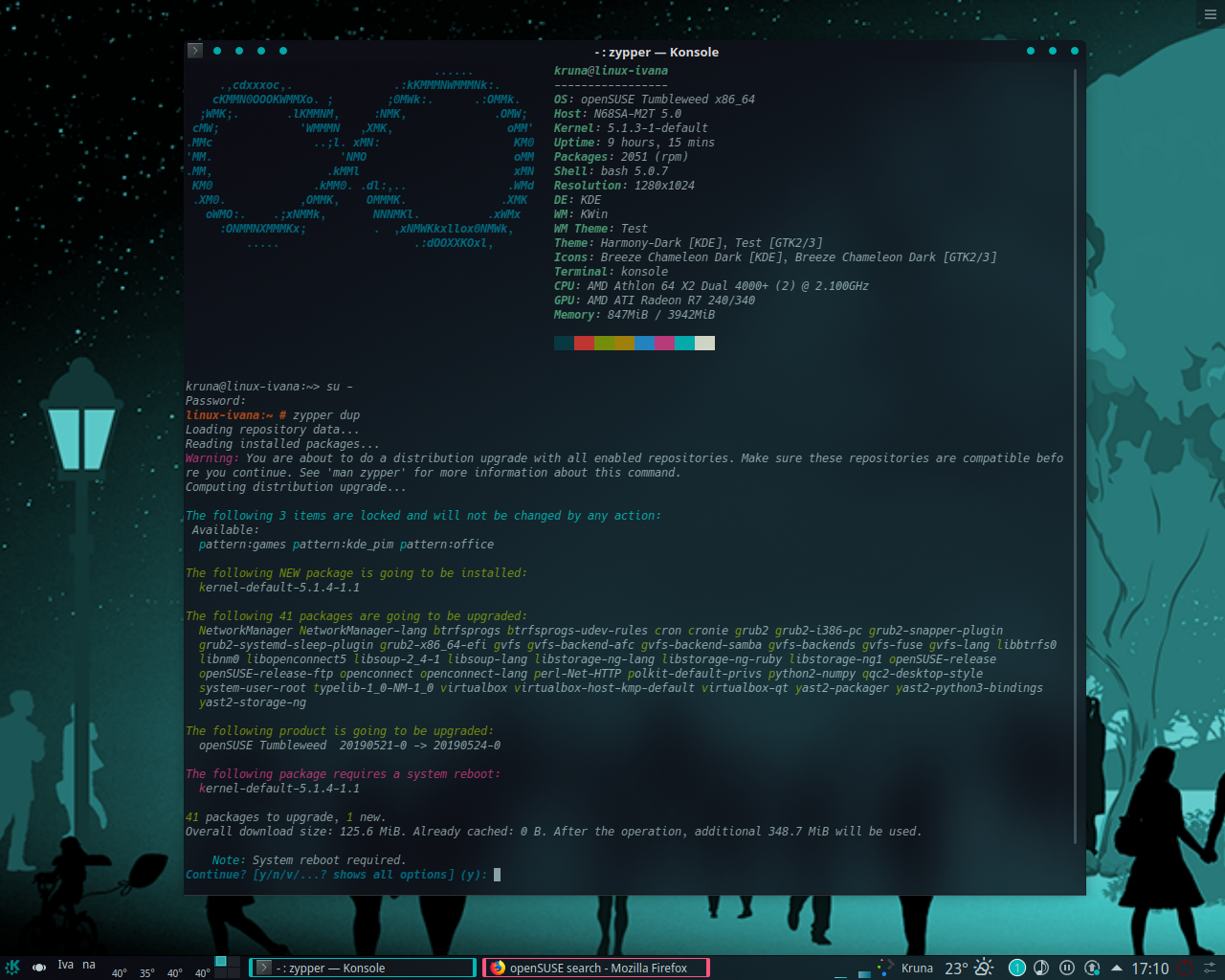Click the magenta color block in neofetch palette
Image resolution: width=1225 pixels, height=980 pixels.
[664, 343]
